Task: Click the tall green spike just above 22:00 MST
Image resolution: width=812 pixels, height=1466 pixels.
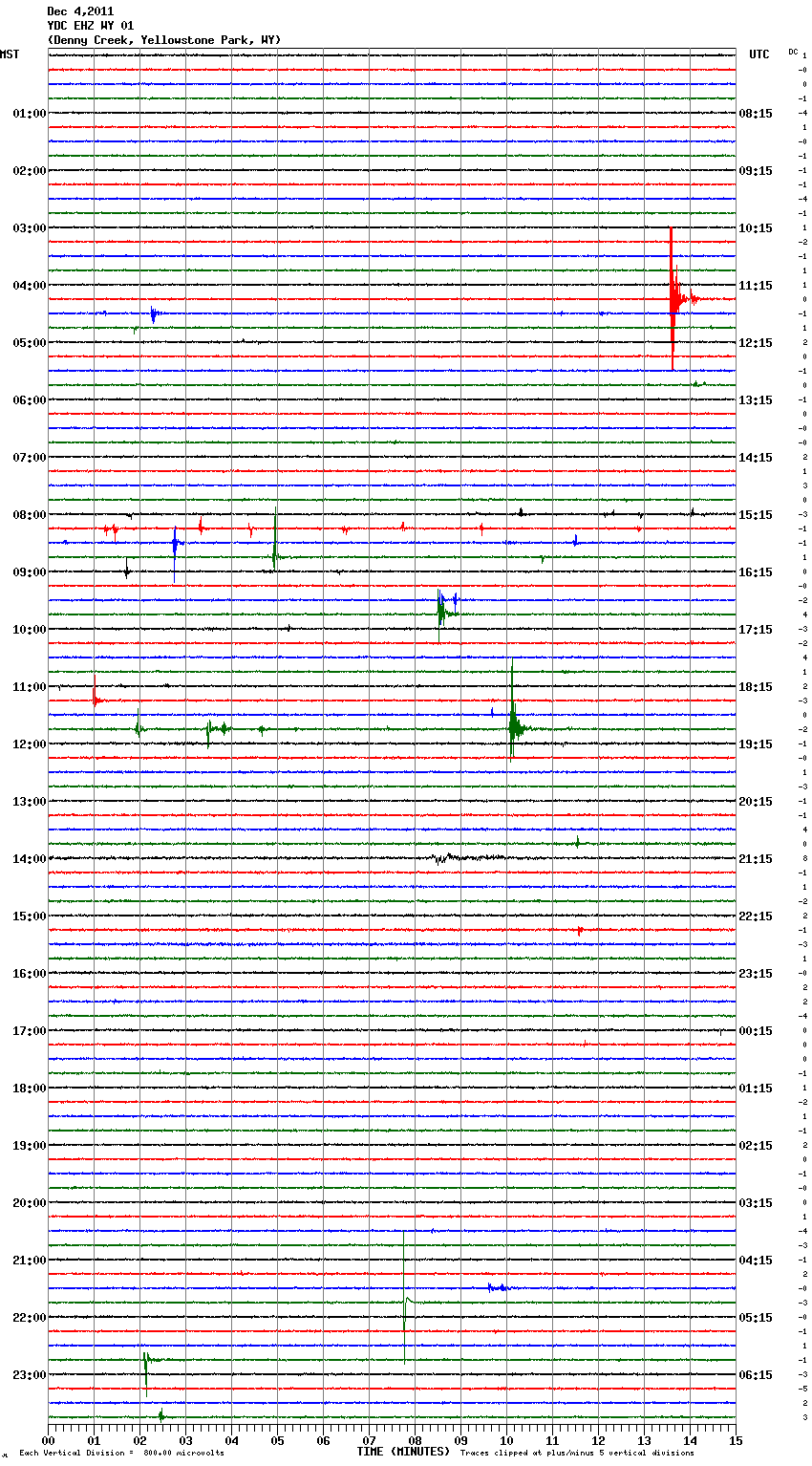Action: pyautogui.click(x=404, y=1298)
